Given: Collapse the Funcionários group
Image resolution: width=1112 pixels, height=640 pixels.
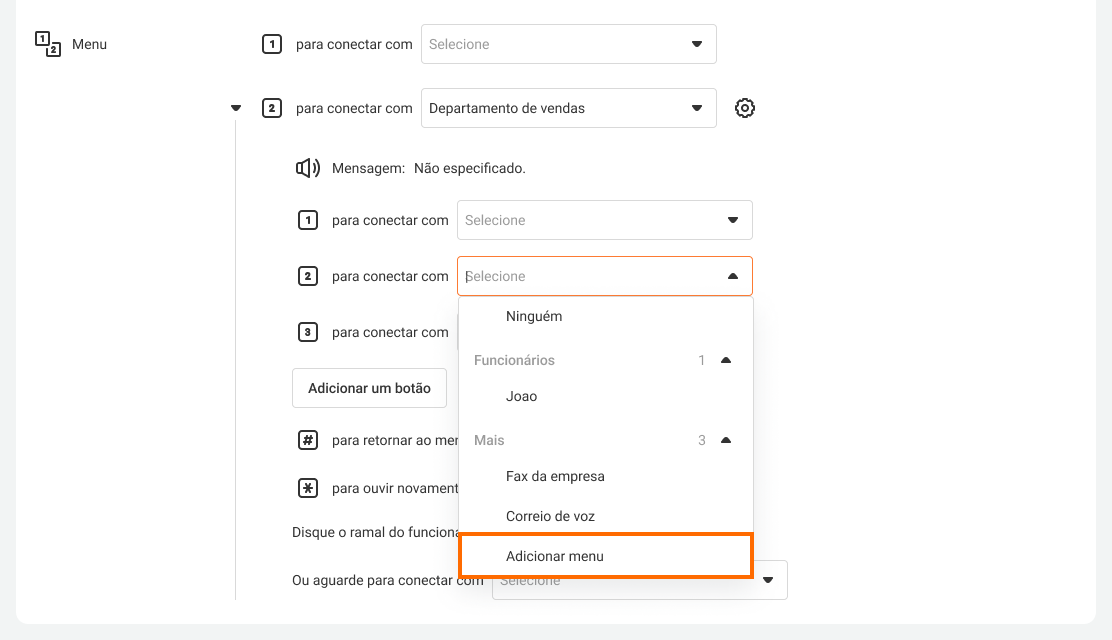Looking at the screenshot, I should tap(726, 360).
